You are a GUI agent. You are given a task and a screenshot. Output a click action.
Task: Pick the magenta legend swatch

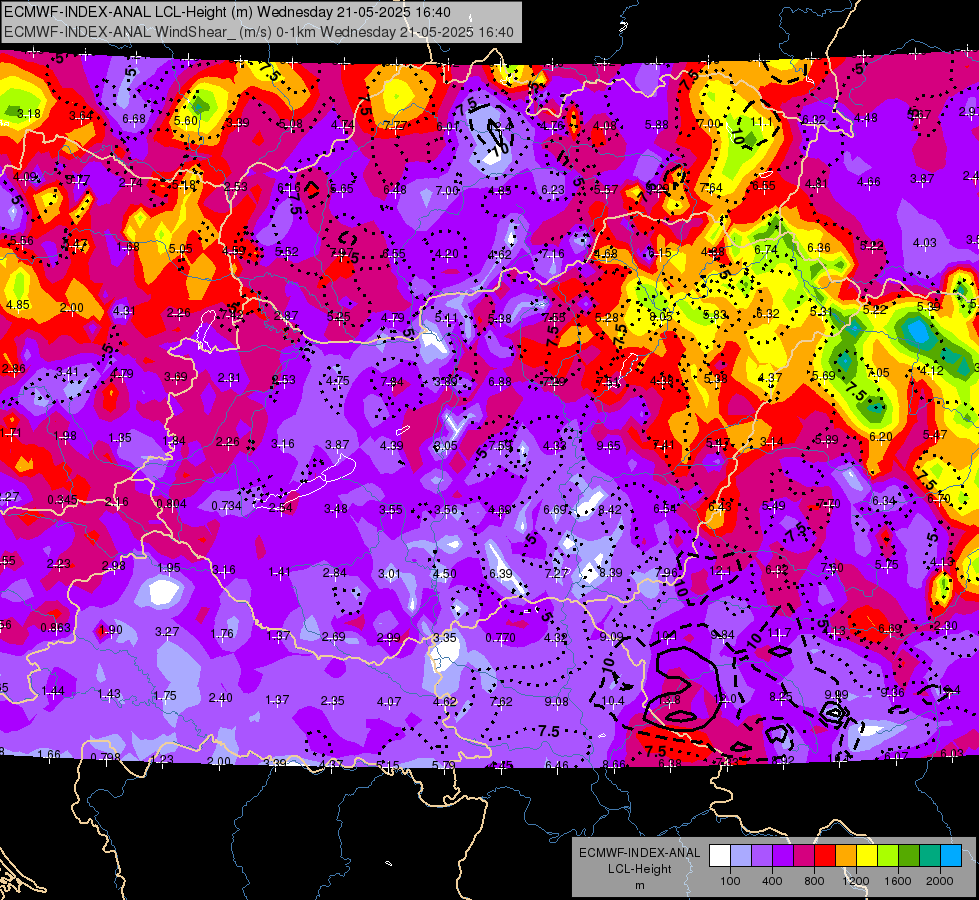pyautogui.click(x=804, y=856)
